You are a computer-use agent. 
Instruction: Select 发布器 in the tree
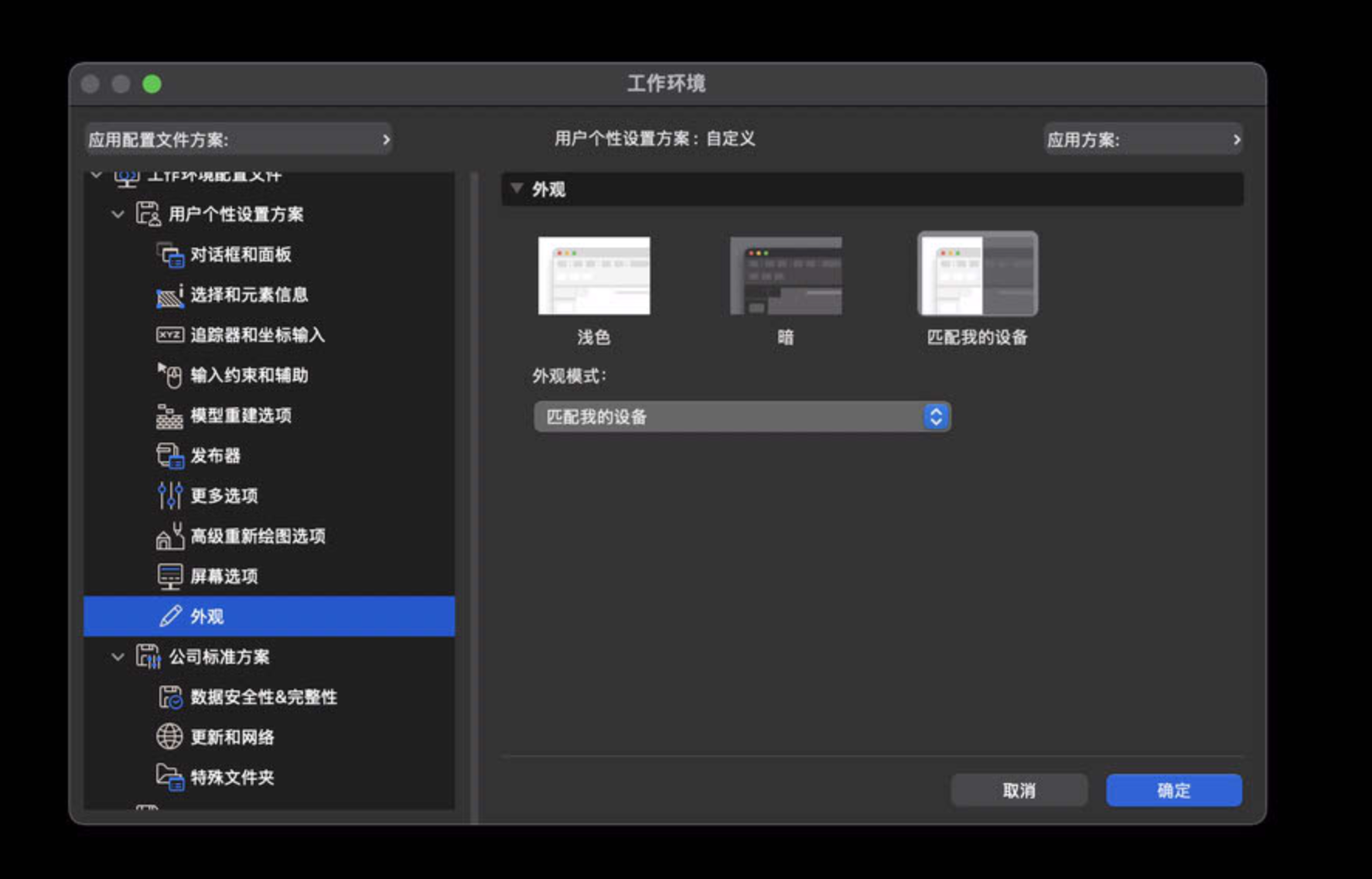pyautogui.click(x=269, y=456)
